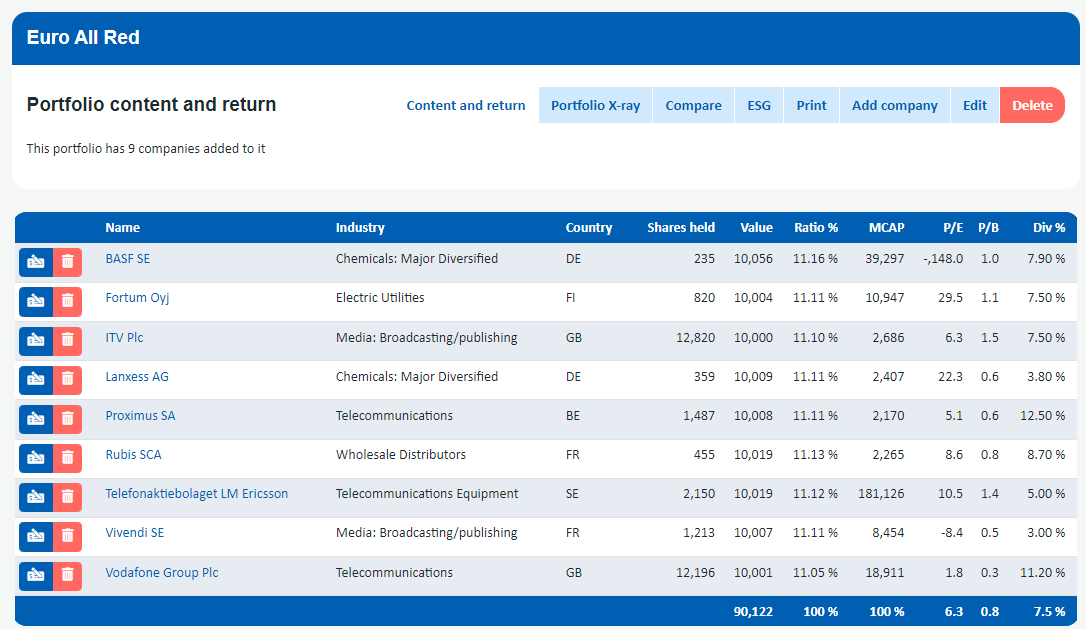Viewport: 1086px width, 629px height.
Task: Click the Euro All Red portfolio title
Action: [x=83, y=37]
